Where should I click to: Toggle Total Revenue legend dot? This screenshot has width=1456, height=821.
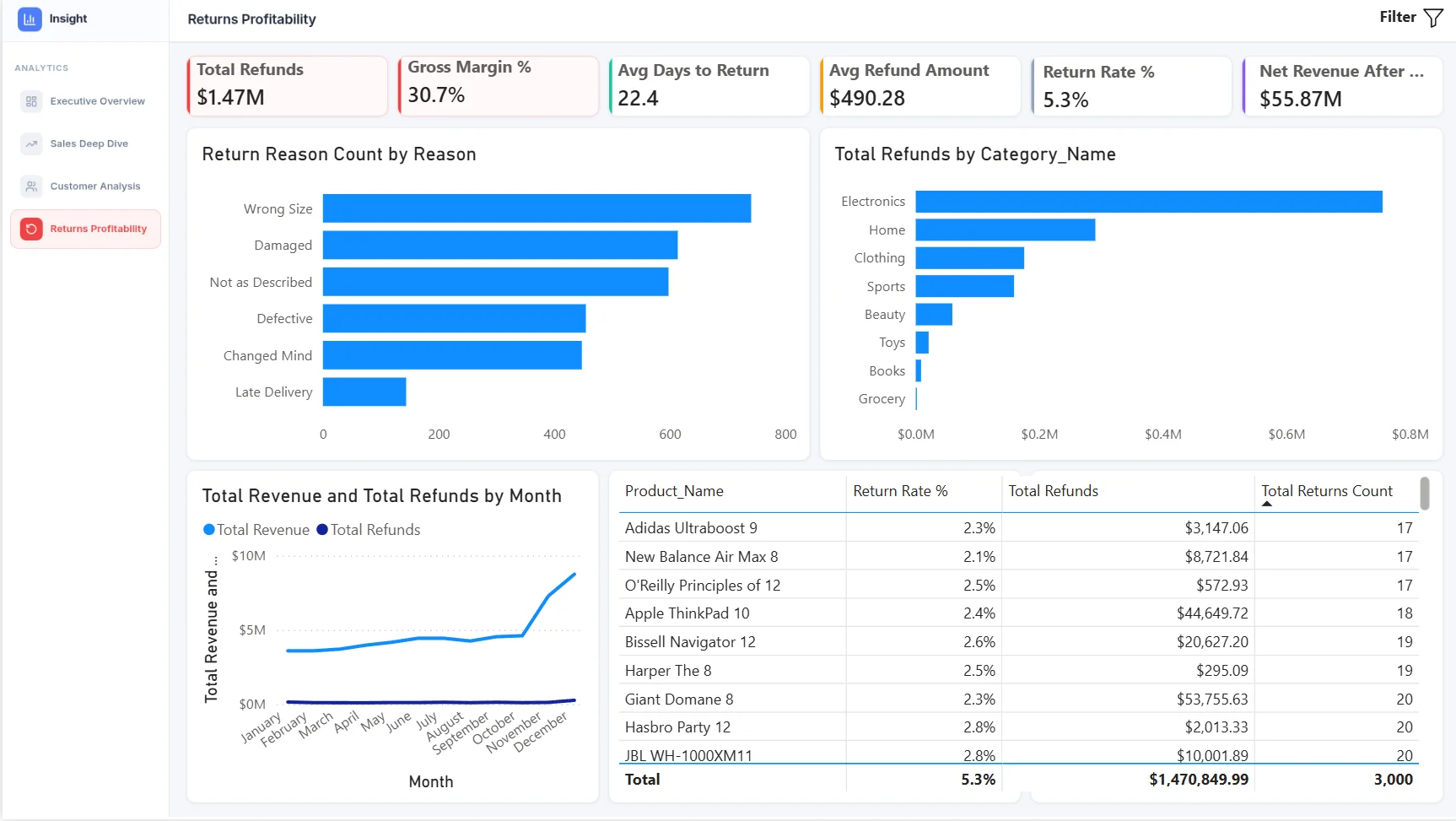tap(209, 530)
